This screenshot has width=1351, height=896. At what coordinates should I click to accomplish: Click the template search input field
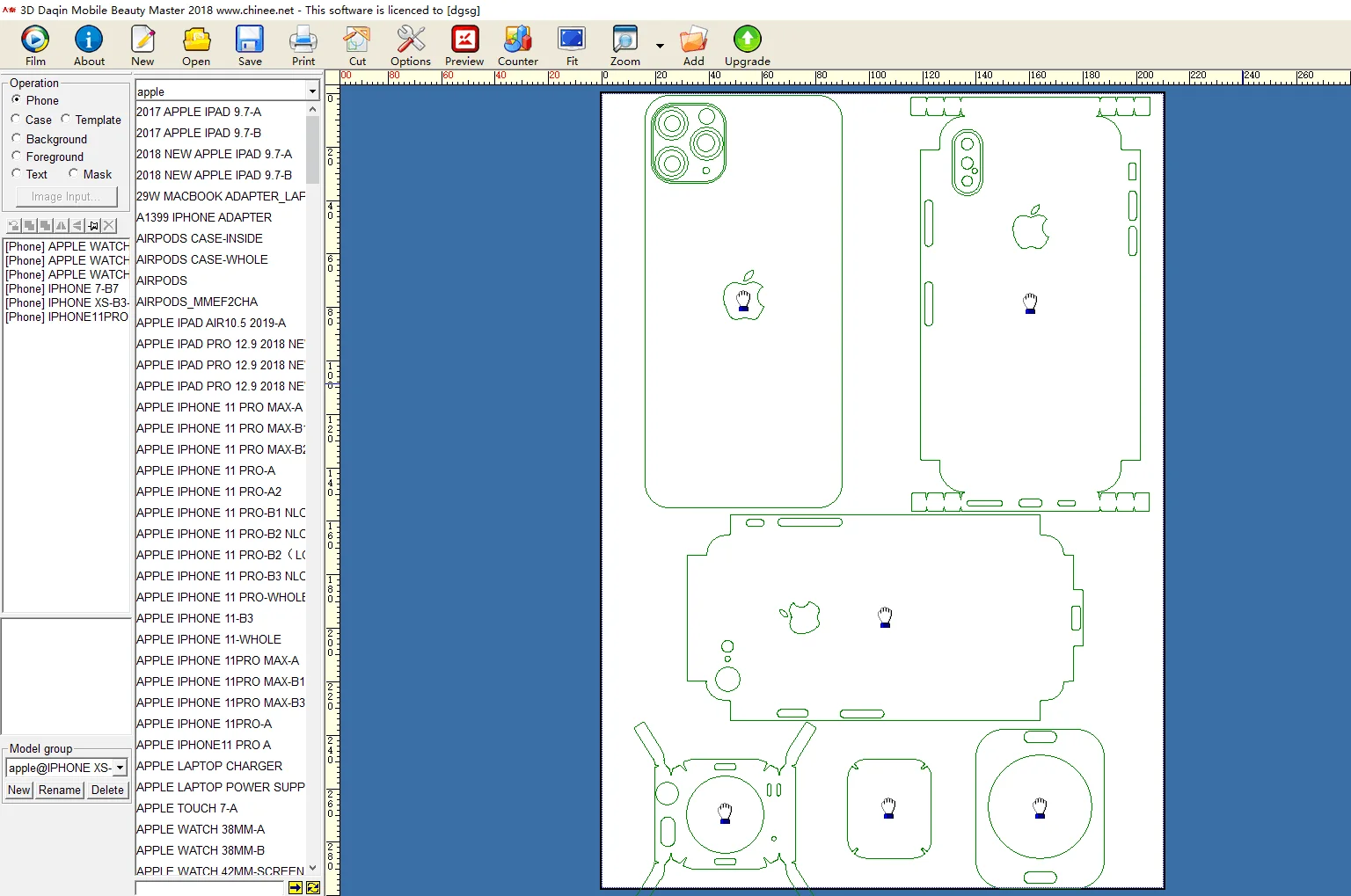coord(209,888)
